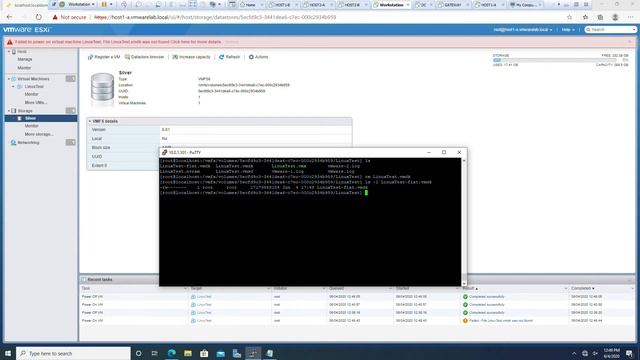Open Manage under Host
The width and height of the screenshot is (640, 360).
tap(25, 60)
